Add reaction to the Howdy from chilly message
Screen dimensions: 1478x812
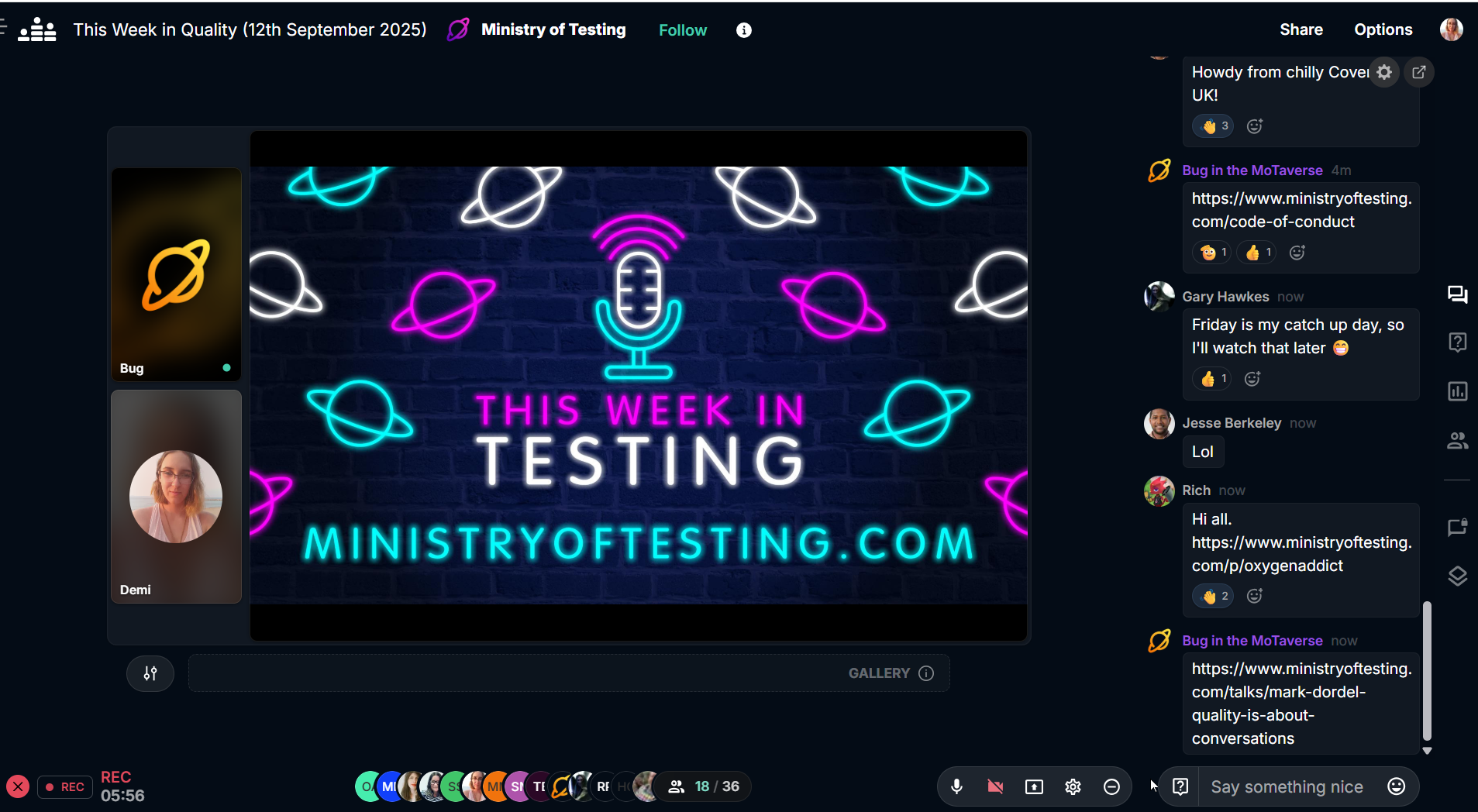(1255, 126)
